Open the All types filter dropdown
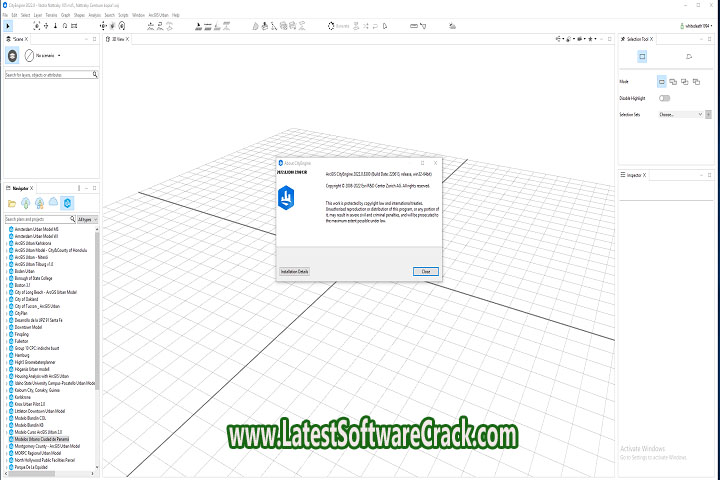Screen dimensions: 720x480 tap(87, 220)
